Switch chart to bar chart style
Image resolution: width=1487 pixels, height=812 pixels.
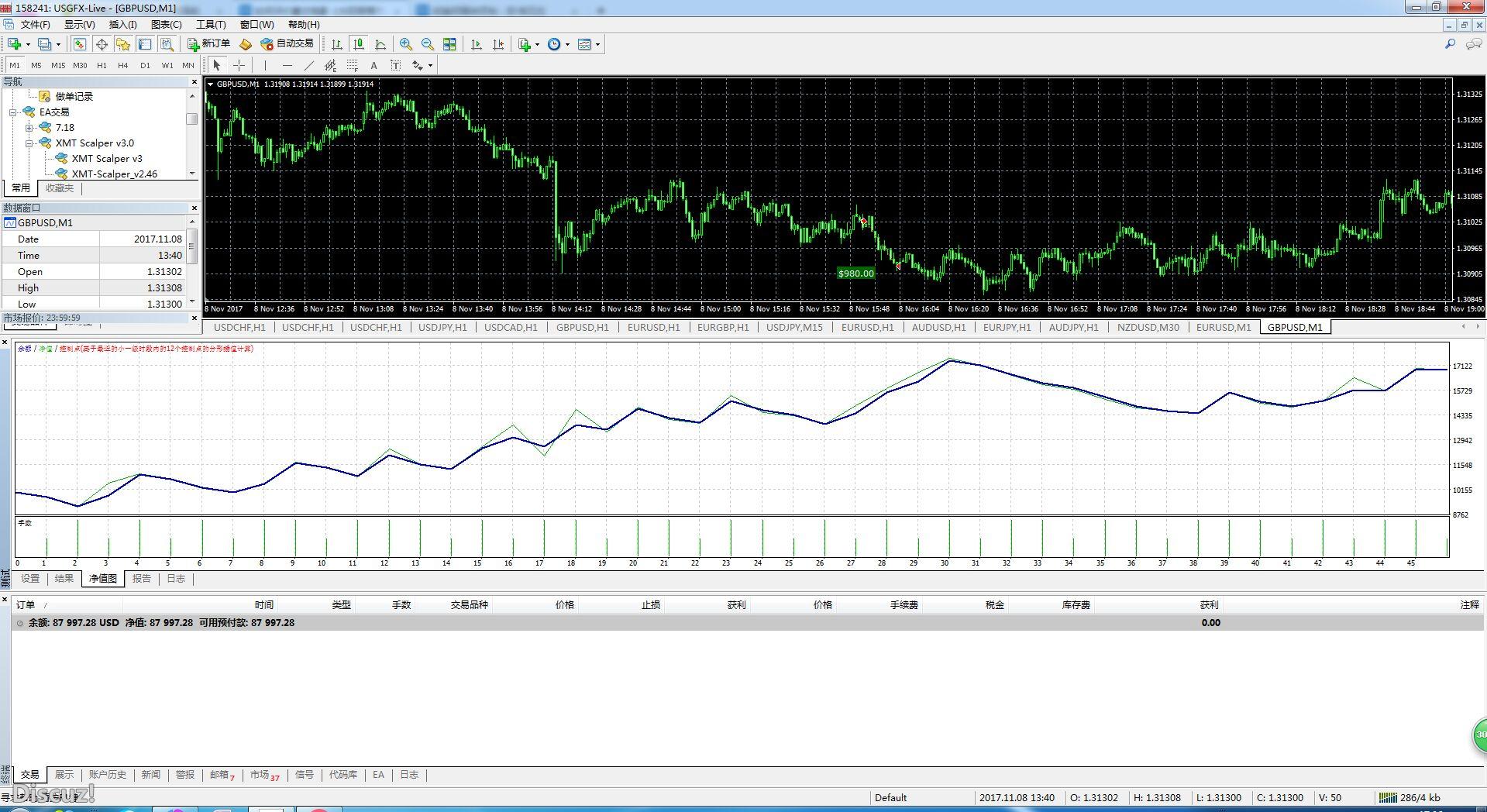pyautogui.click(x=337, y=44)
